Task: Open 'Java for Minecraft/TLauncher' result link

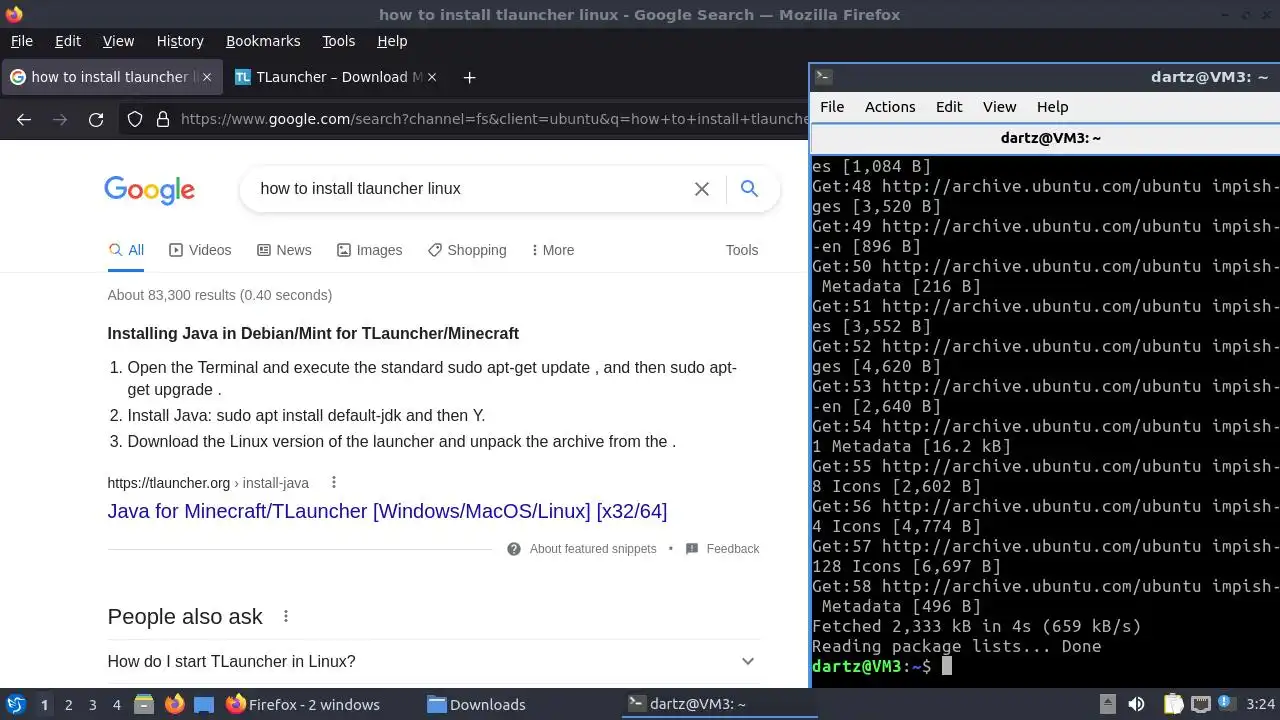Action: tap(387, 511)
